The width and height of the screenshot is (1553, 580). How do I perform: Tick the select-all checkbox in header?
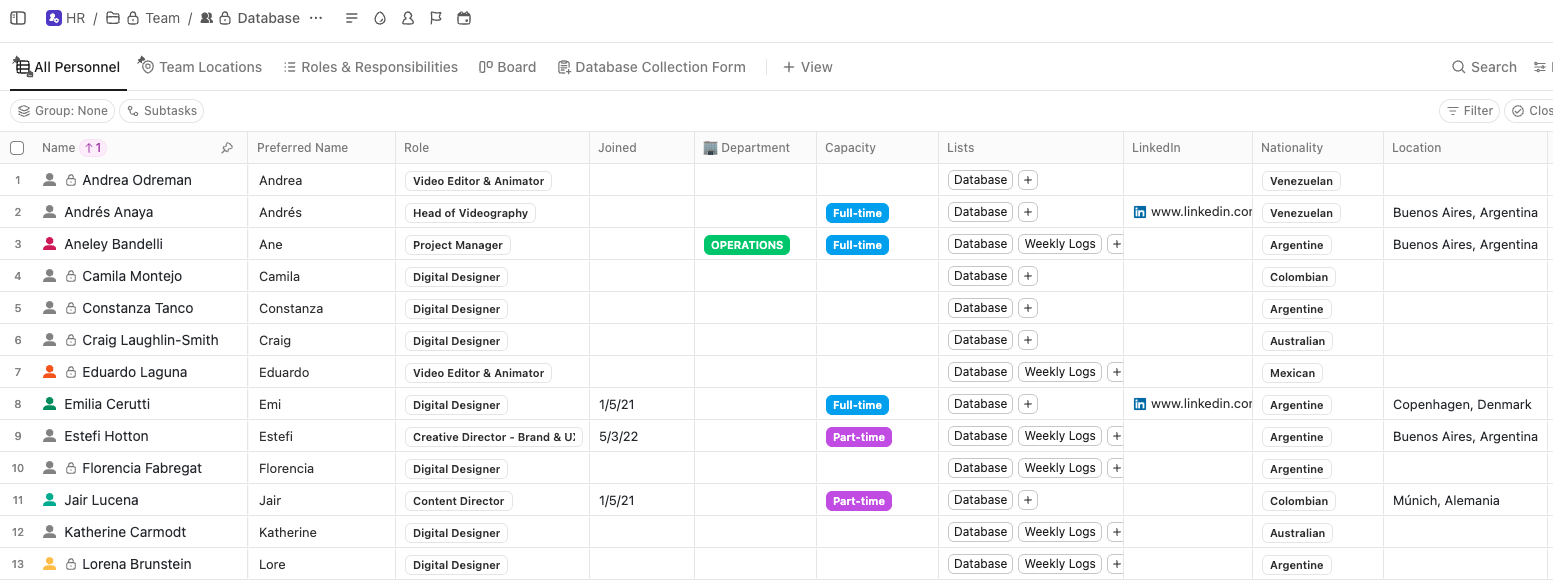[x=17, y=148]
